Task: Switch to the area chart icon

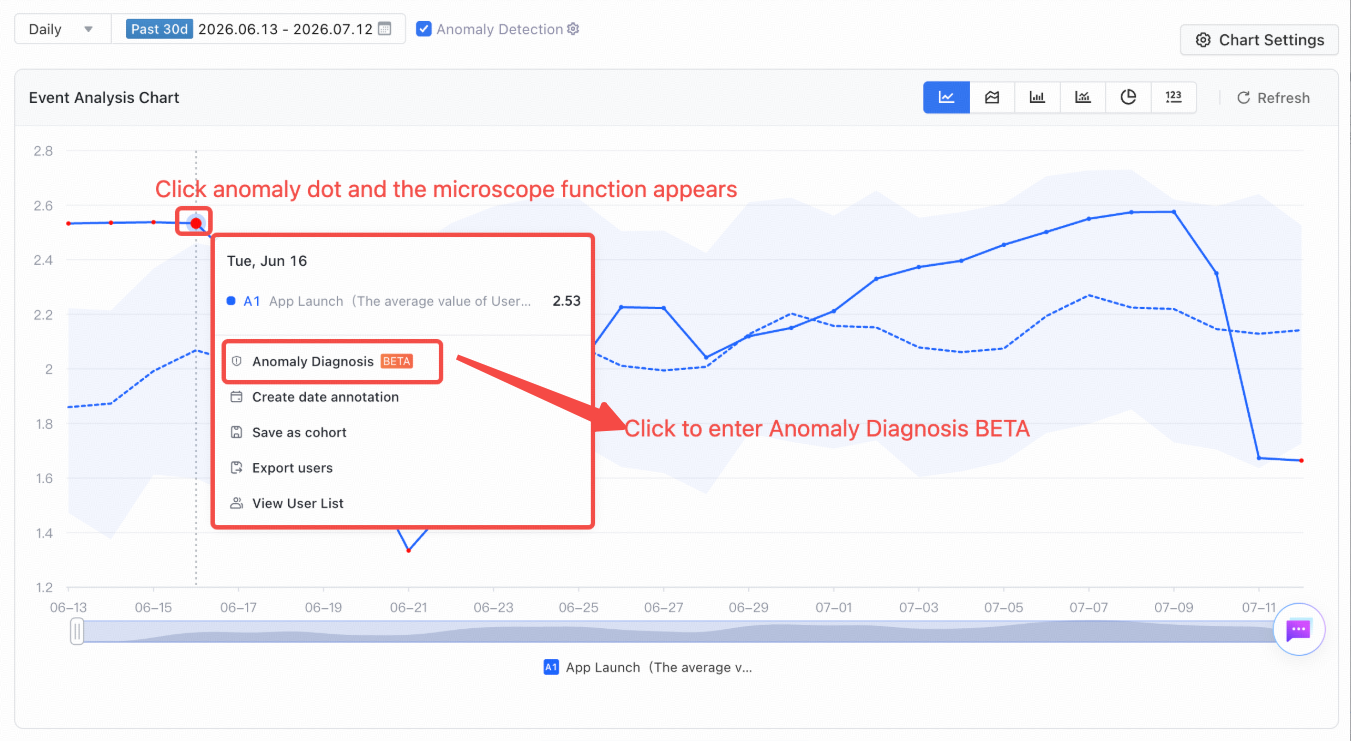Action: (x=992, y=97)
